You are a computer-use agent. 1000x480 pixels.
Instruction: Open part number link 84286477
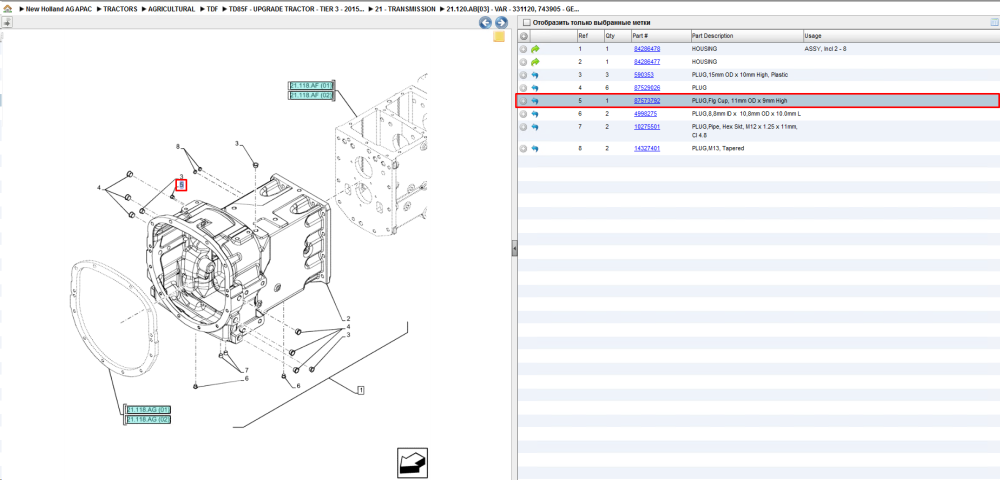coord(647,62)
